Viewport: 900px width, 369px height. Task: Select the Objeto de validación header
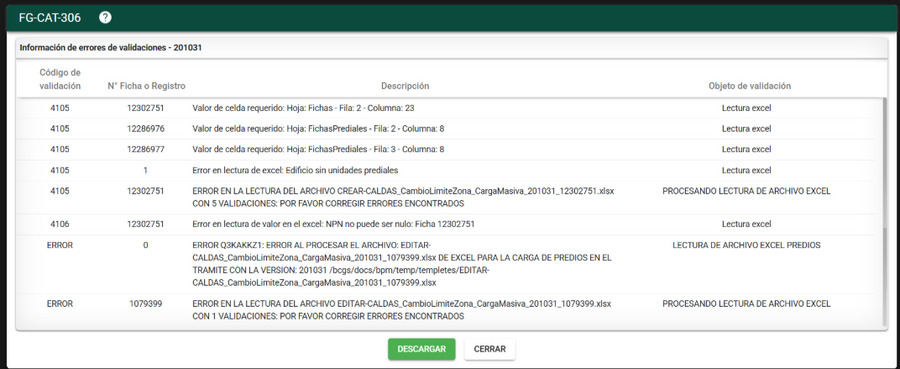pos(750,86)
